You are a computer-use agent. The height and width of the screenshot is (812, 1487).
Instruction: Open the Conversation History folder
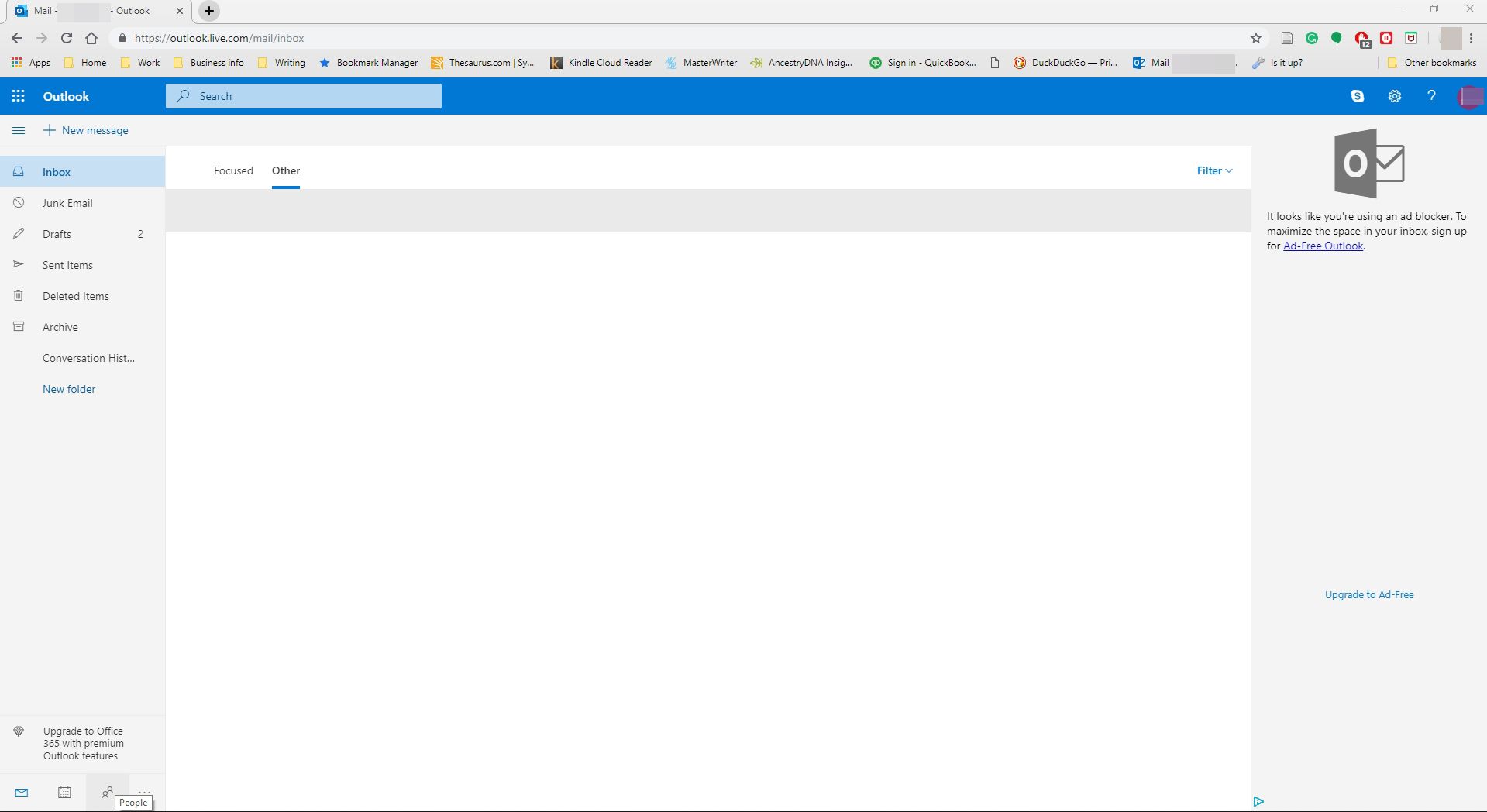82,358
